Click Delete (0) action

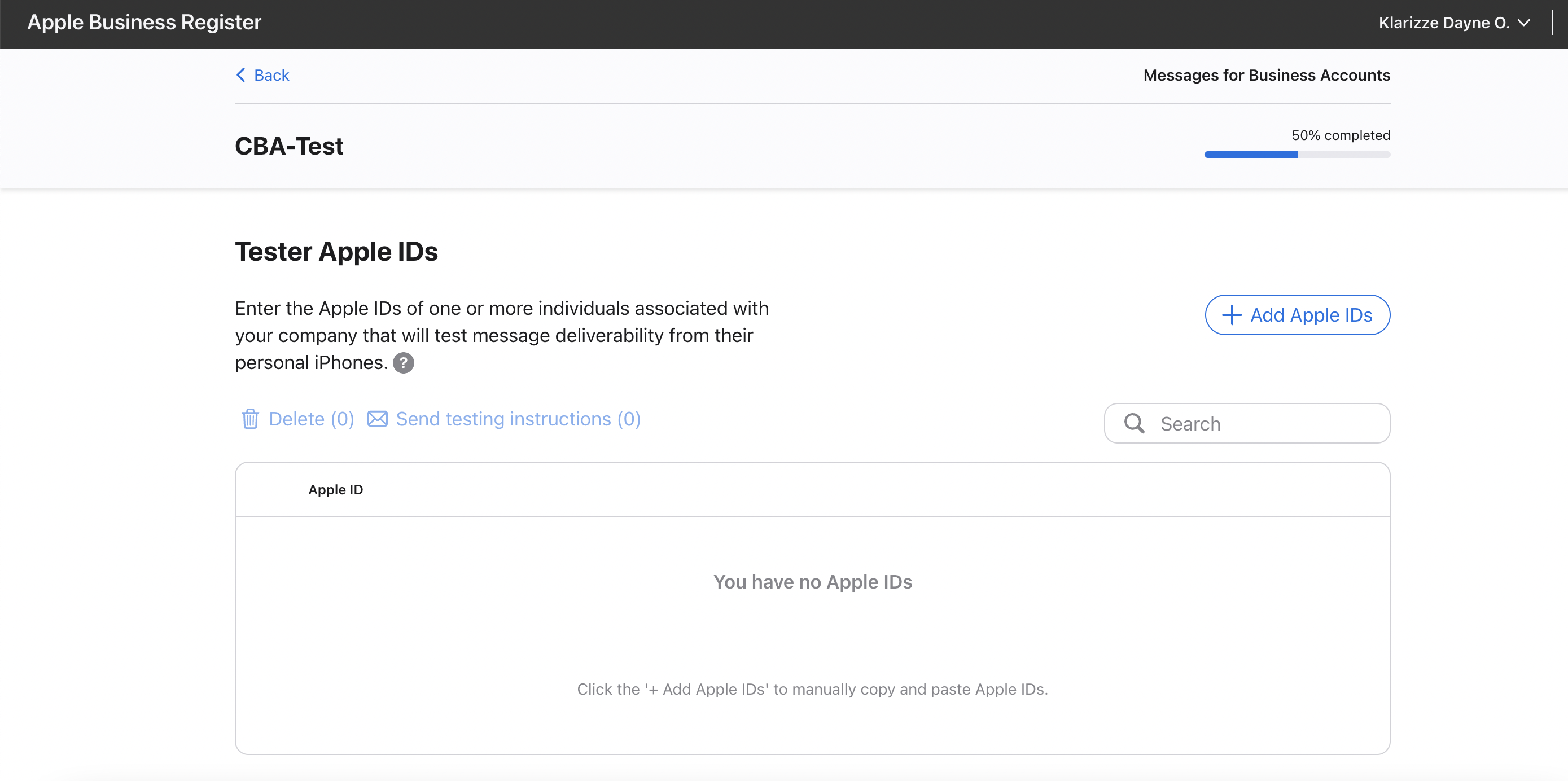(x=297, y=419)
